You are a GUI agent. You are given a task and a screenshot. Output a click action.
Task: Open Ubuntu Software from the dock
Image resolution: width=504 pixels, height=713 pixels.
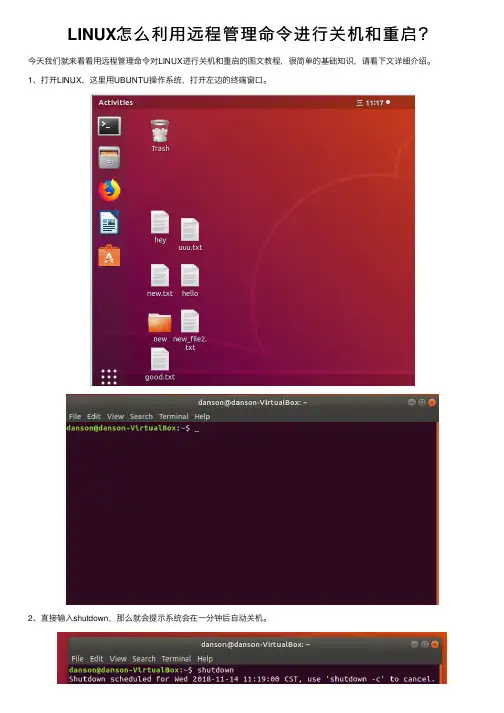(109, 256)
